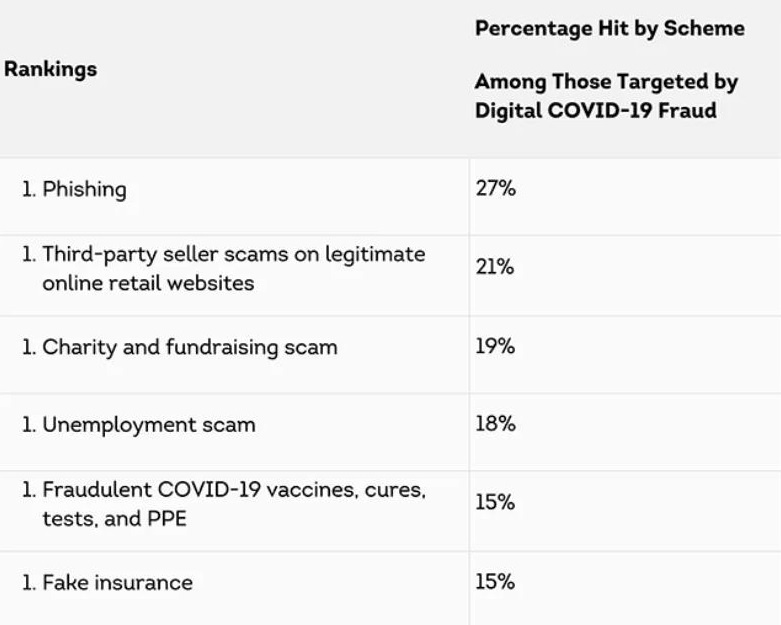Click the 21% percentage cell

(494, 267)
